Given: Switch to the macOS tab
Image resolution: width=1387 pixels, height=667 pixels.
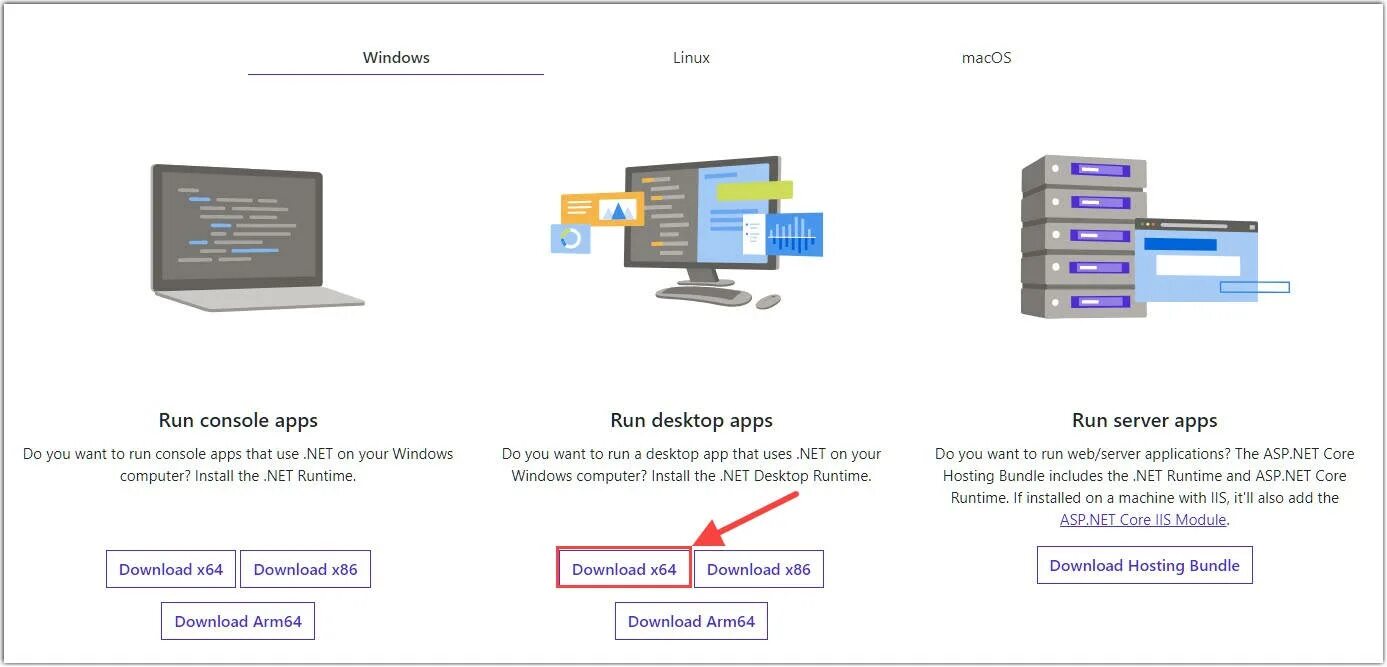Looking at the screenshot, I should click(x=985, y=57).
